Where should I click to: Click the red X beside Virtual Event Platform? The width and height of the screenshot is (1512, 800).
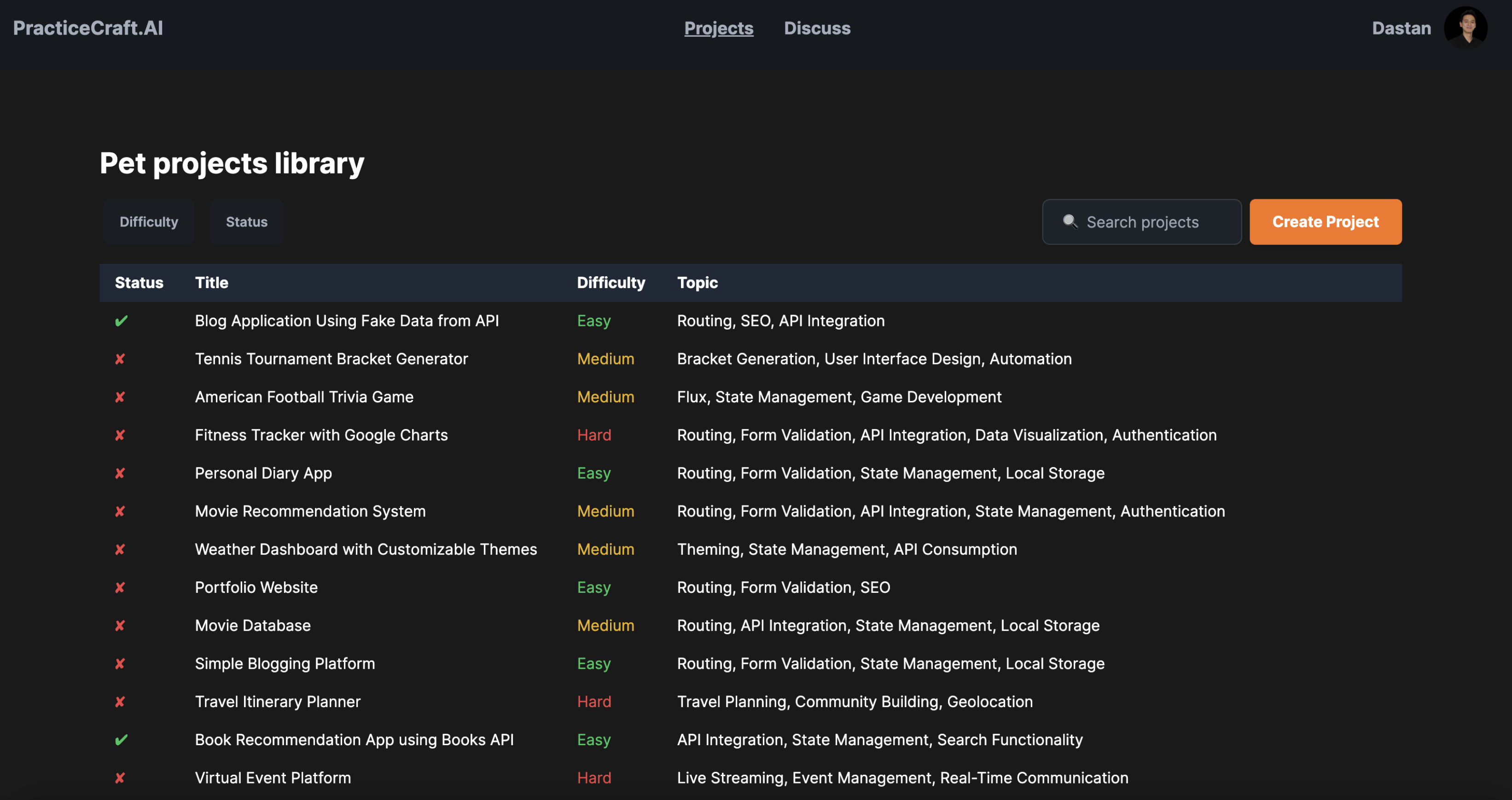pos(120,778)
